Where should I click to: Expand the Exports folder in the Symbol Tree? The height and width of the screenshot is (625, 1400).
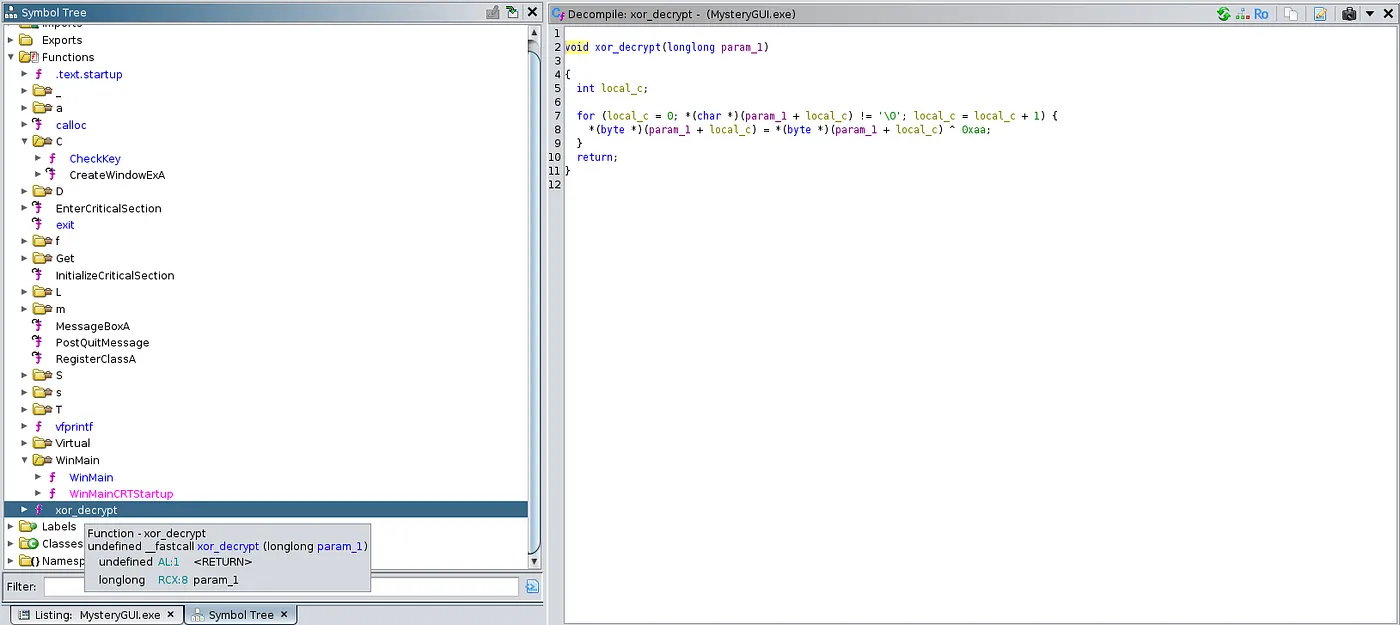point(11,40)
